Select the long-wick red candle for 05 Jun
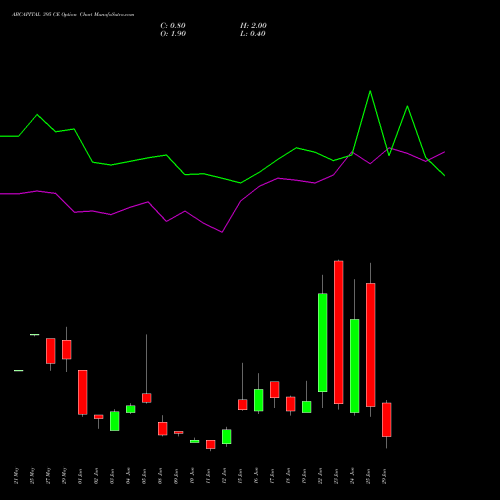Image resolution: width=500 pixels, height=500 pixels. click(x=147, y=398)
